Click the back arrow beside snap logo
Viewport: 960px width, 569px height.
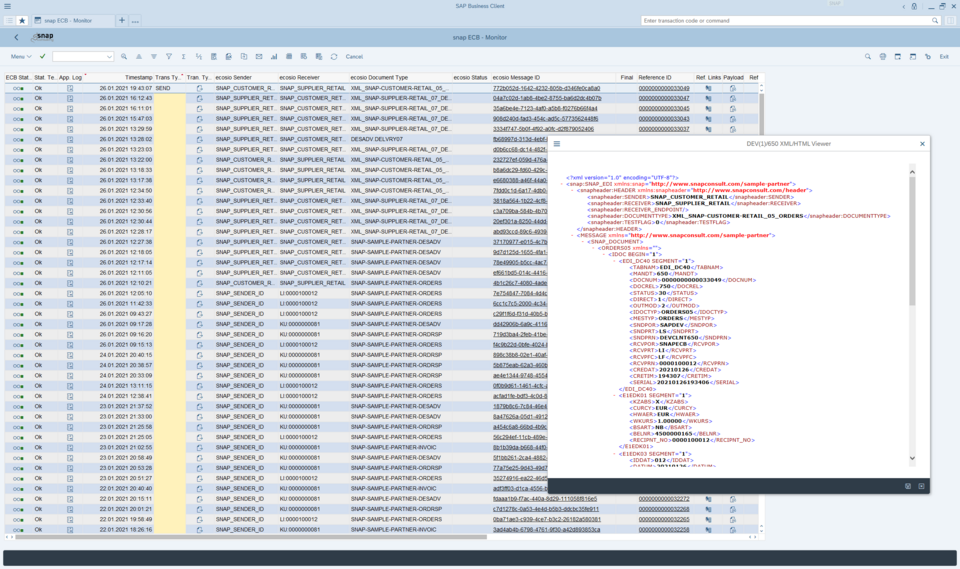pyautogui.click(x=17, y=37)
